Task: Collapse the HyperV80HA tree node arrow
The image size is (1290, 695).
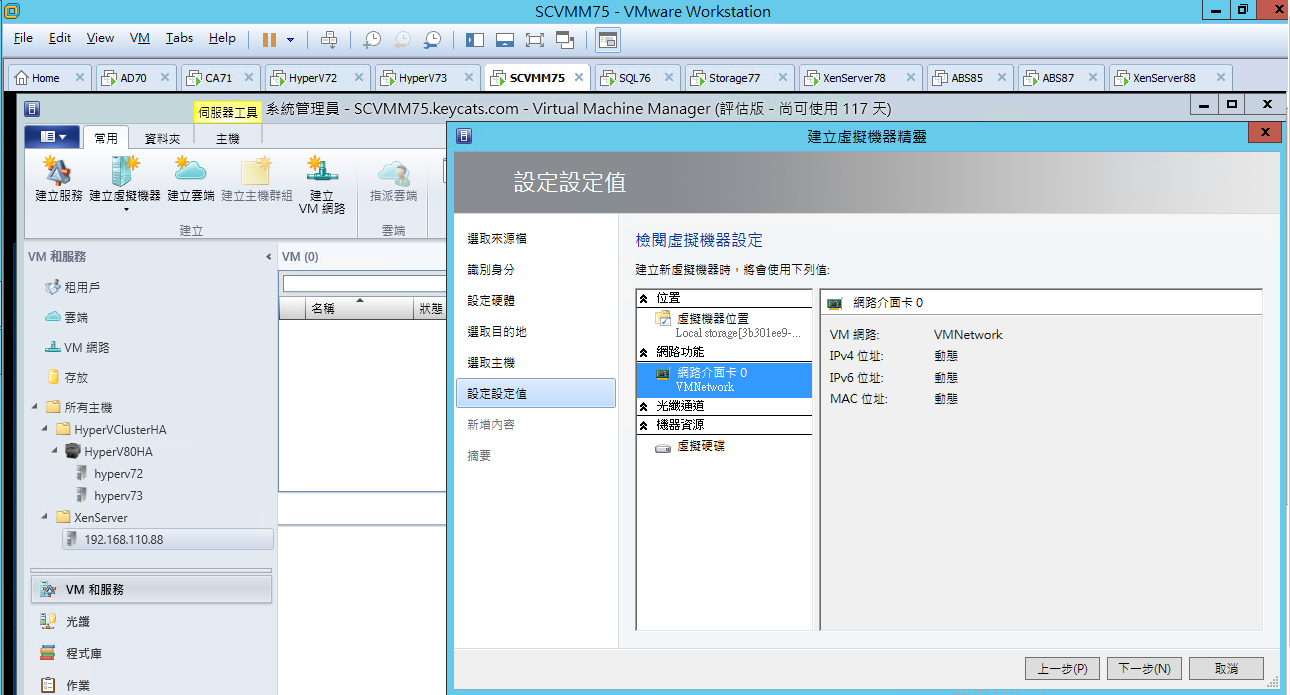Action: click(55, 451)
